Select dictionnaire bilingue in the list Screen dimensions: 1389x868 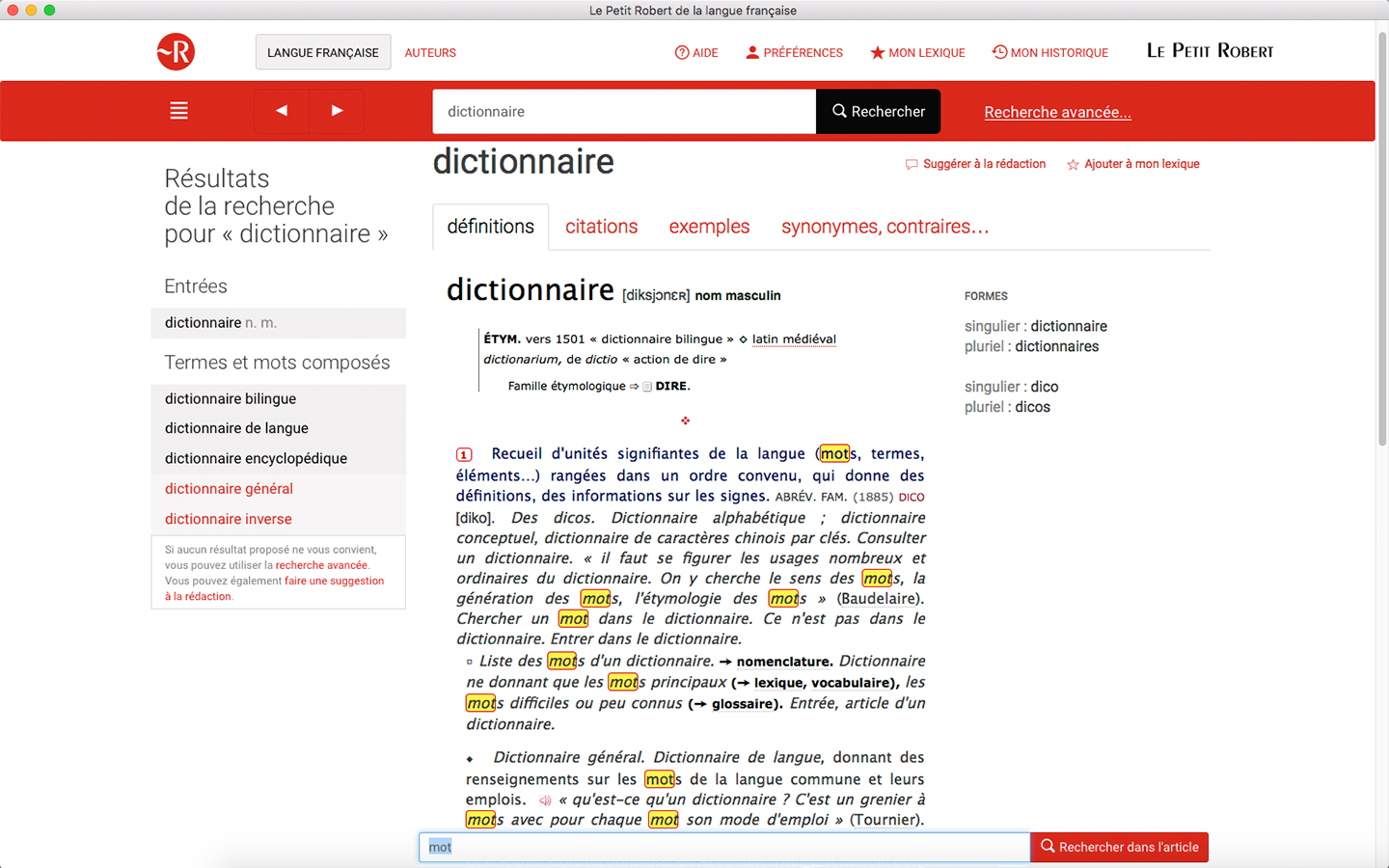[279, 399]
